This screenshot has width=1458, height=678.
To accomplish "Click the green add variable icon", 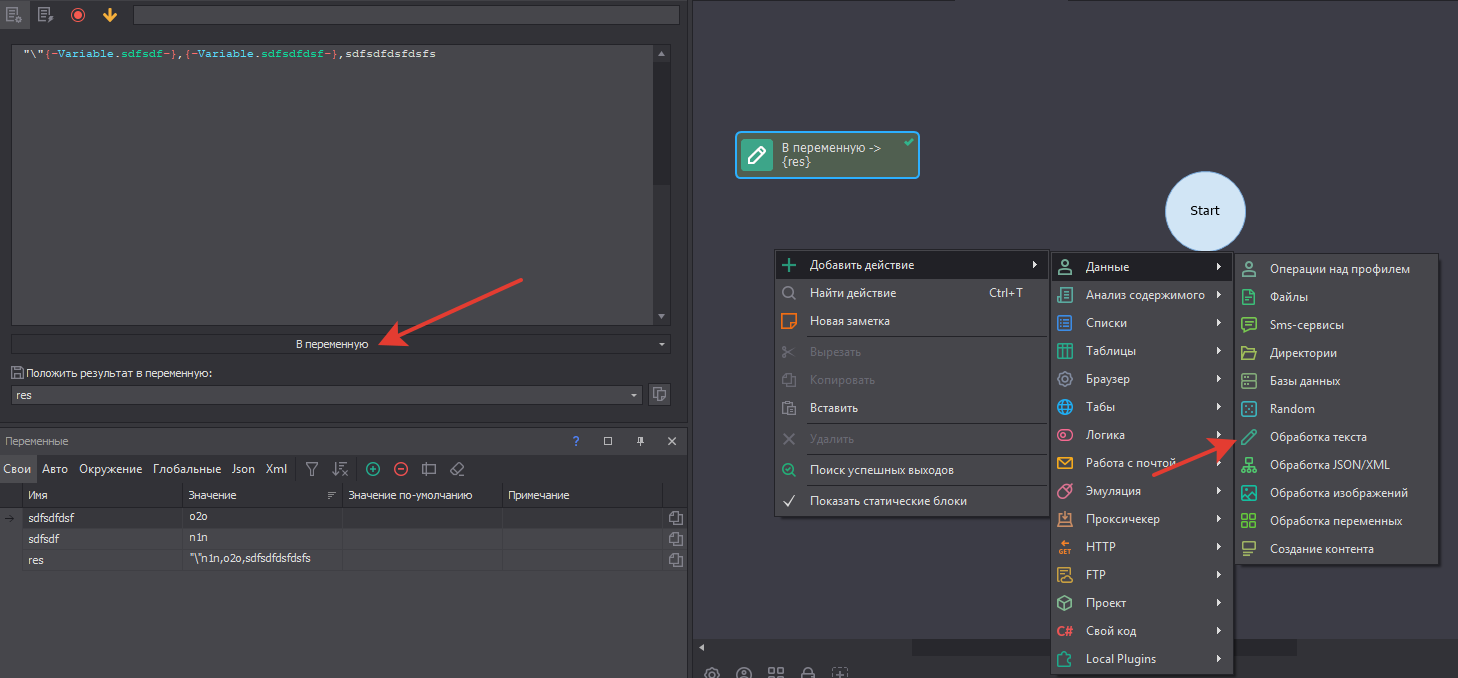I will click(373, 469).
